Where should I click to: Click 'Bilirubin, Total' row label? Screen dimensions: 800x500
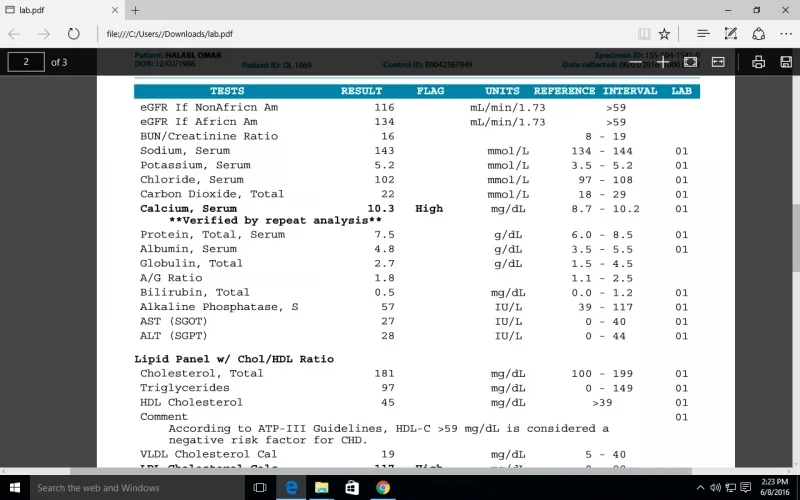(x=194, y=293)
